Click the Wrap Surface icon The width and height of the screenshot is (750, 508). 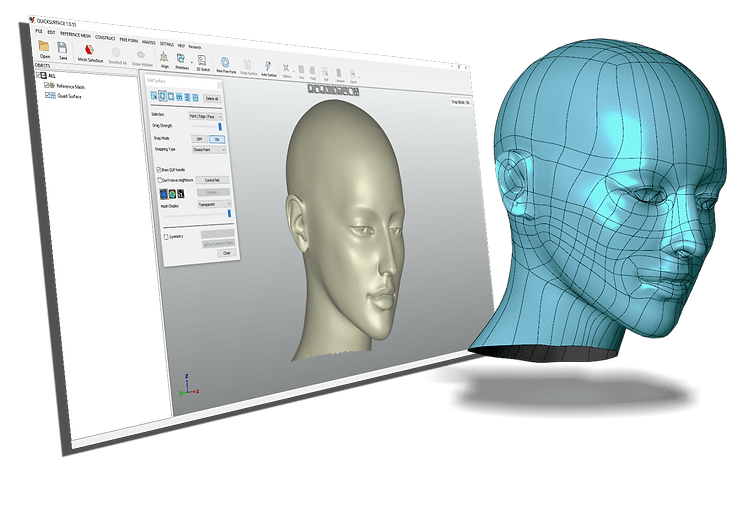coord(247,64)
